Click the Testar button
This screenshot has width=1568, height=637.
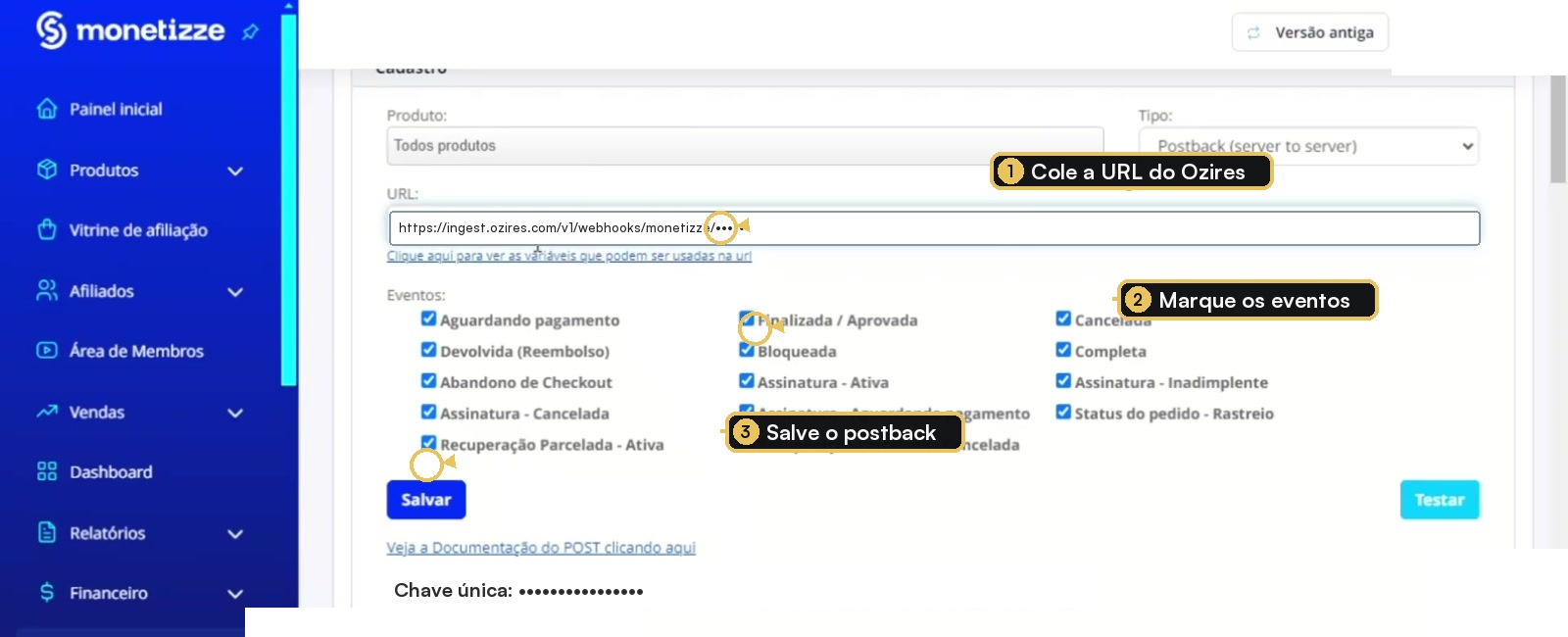1440,500
